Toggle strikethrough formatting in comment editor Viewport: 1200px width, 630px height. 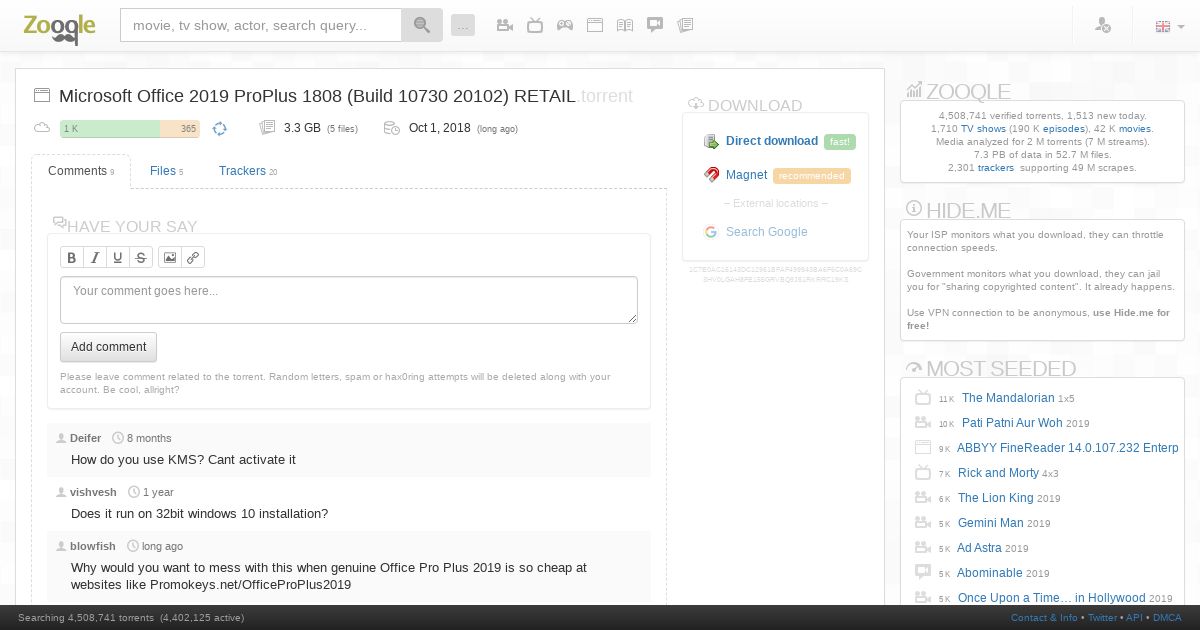click(141, 257)
